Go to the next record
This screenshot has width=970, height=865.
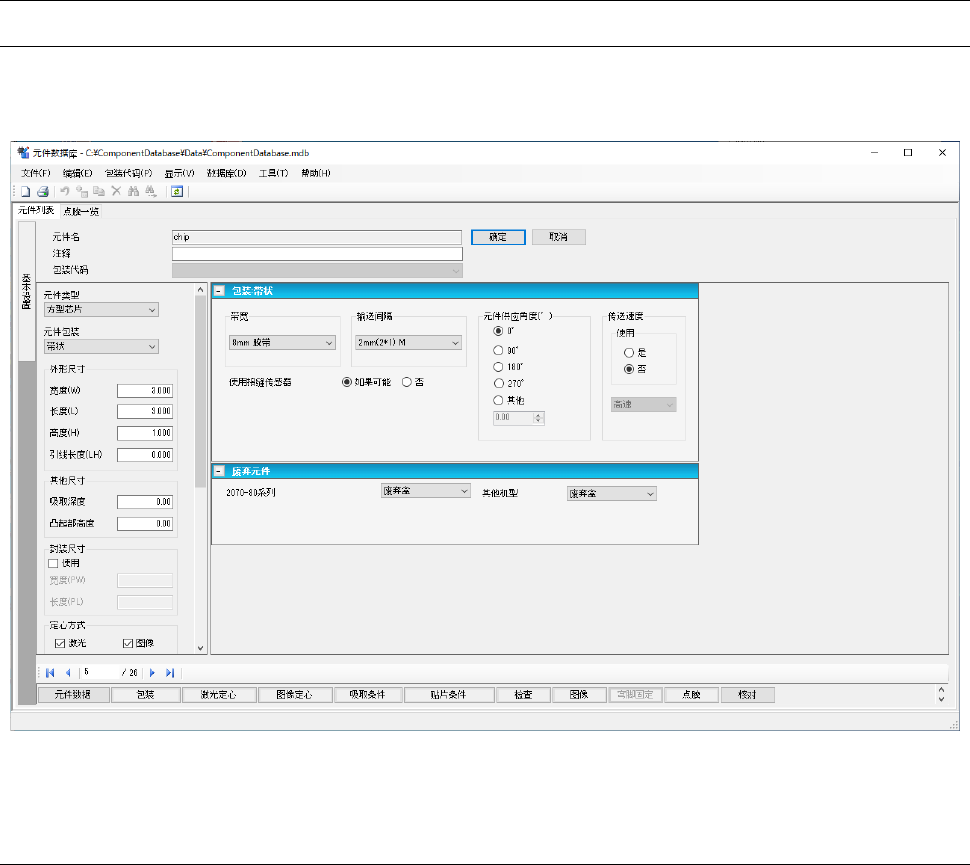153,673
